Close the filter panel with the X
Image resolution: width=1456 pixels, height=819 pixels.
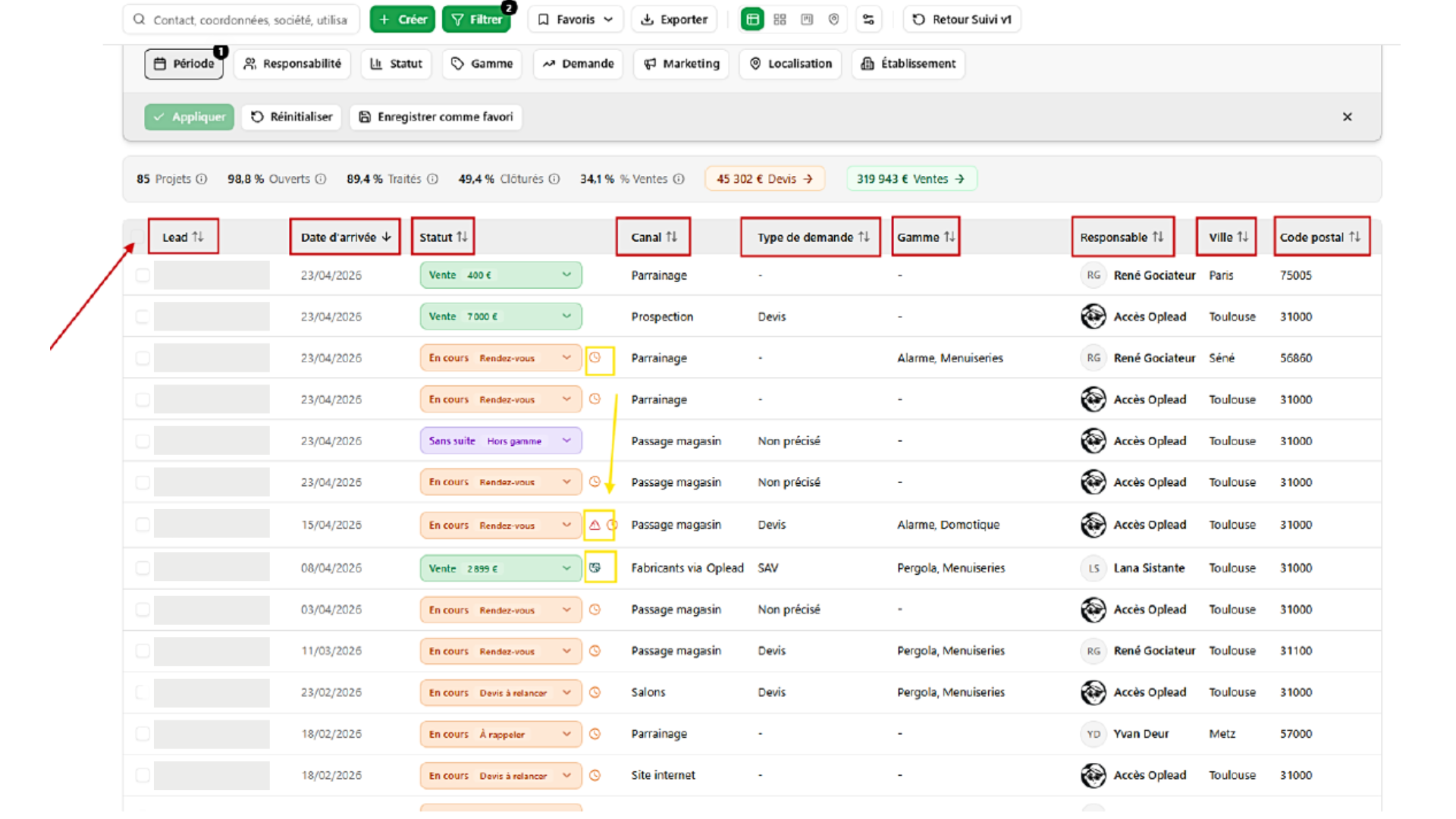pyautogui.click(x=1348, y=117)
